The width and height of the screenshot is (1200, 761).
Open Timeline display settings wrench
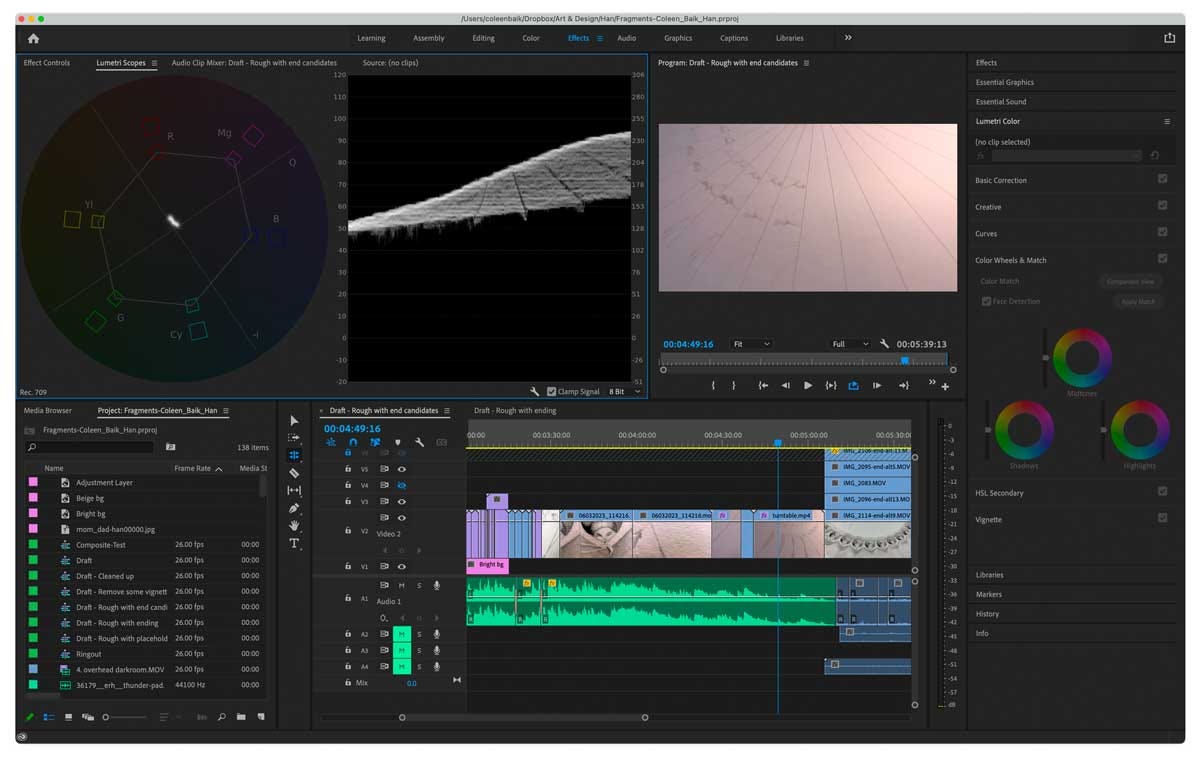click(419, 442)
